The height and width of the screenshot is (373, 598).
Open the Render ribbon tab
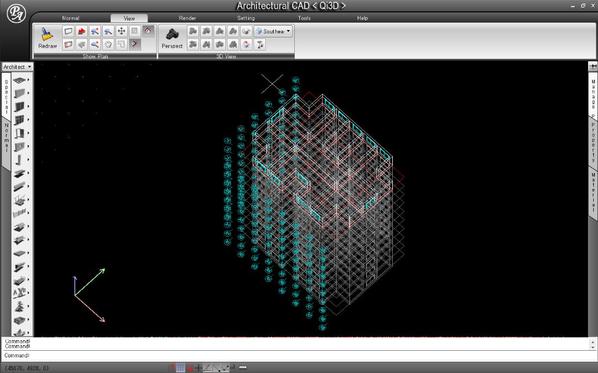(x=187, y=18)
